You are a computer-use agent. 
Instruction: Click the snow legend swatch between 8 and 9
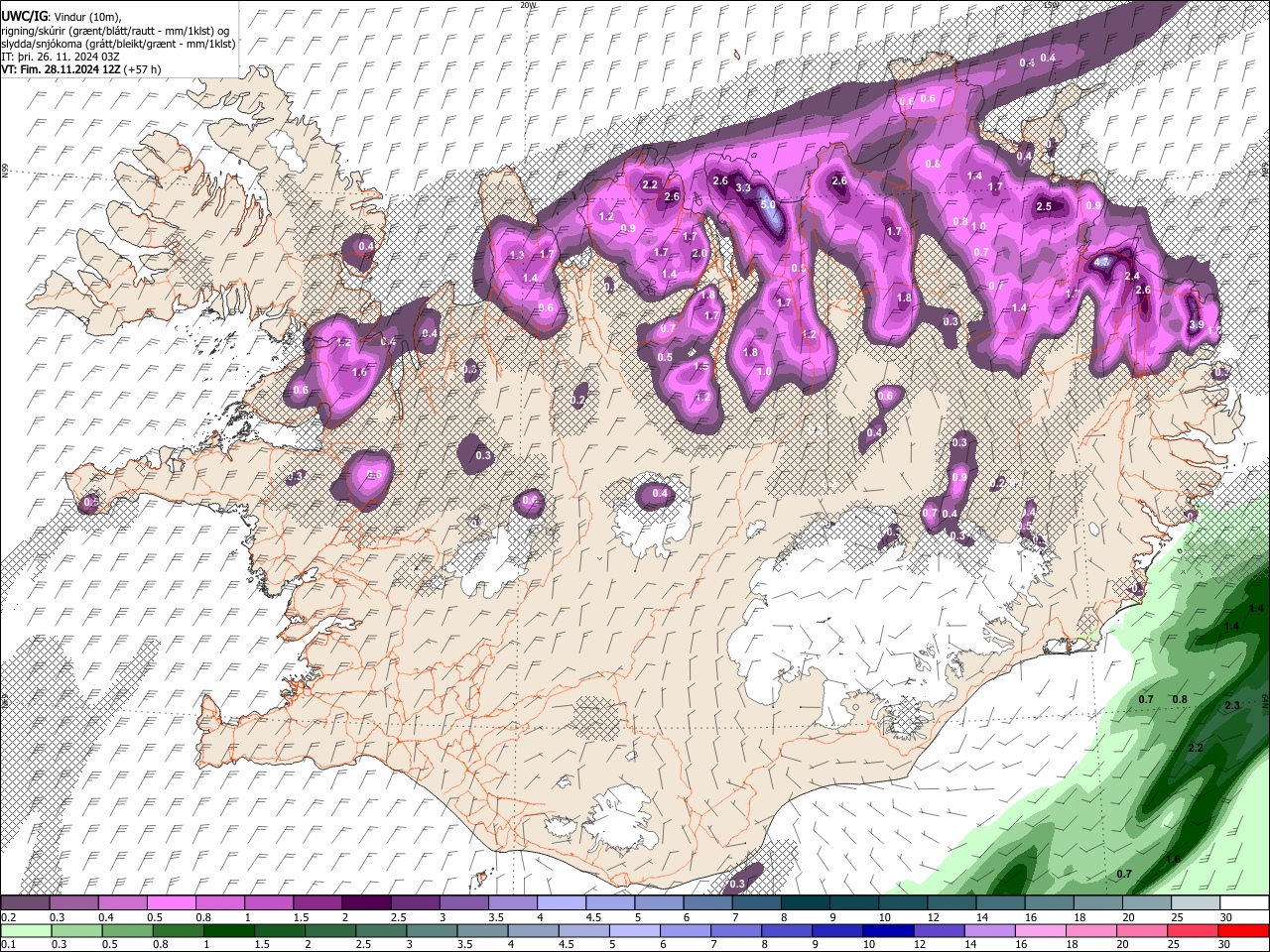(x=806, y=902)
